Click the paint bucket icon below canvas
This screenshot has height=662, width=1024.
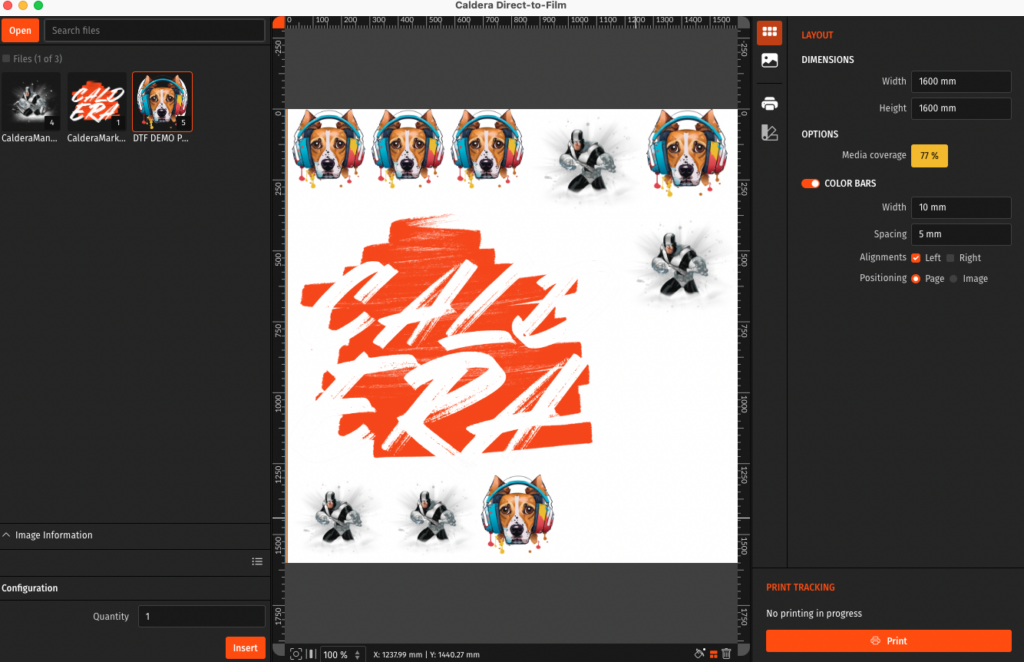pyautogui.click(x=699, y=654)
